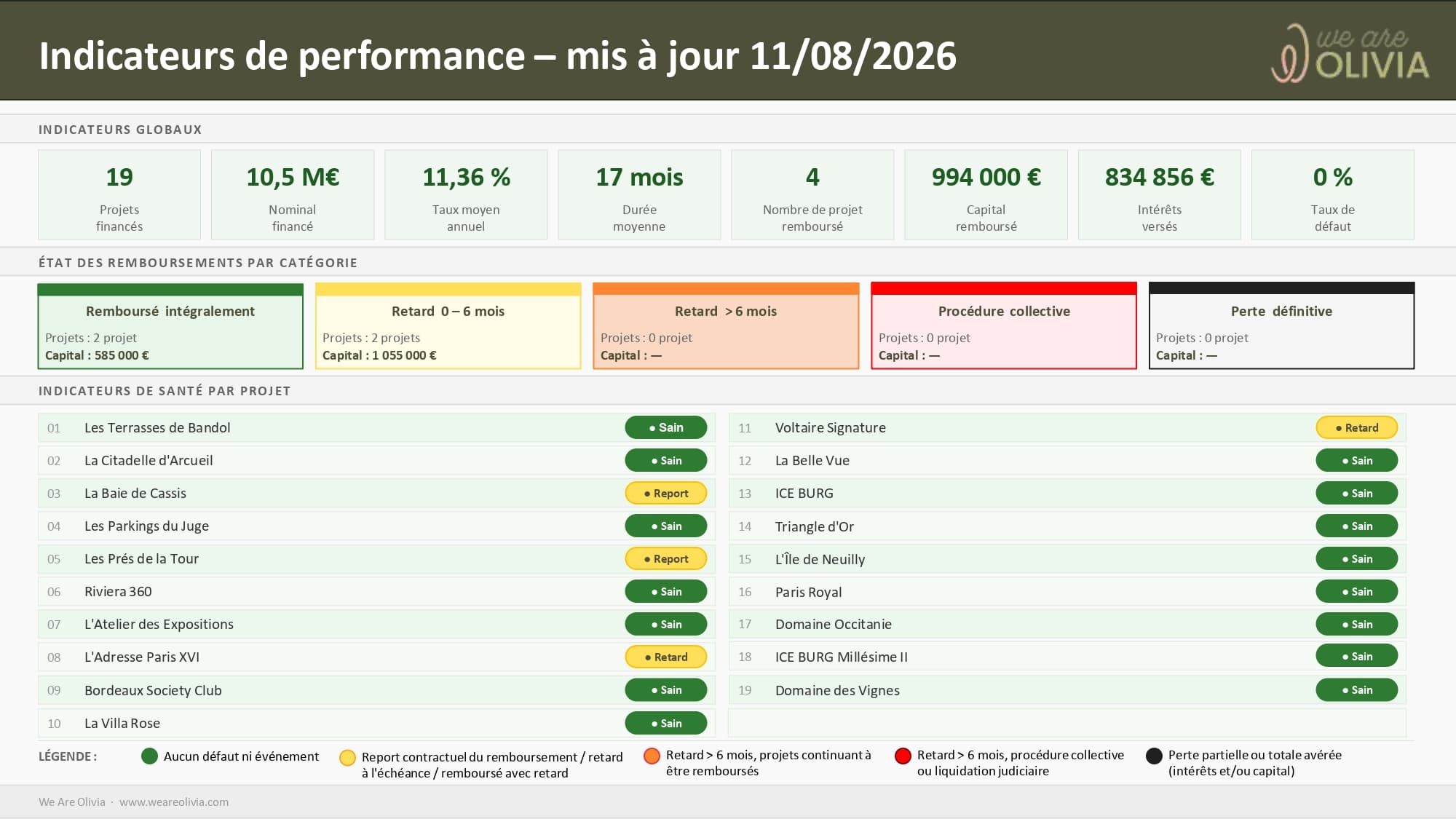This screenshot has width=1456, height=819.
Task: Click the 11,36 % Taux moyen annuel indicator
Action: [466, 195]
